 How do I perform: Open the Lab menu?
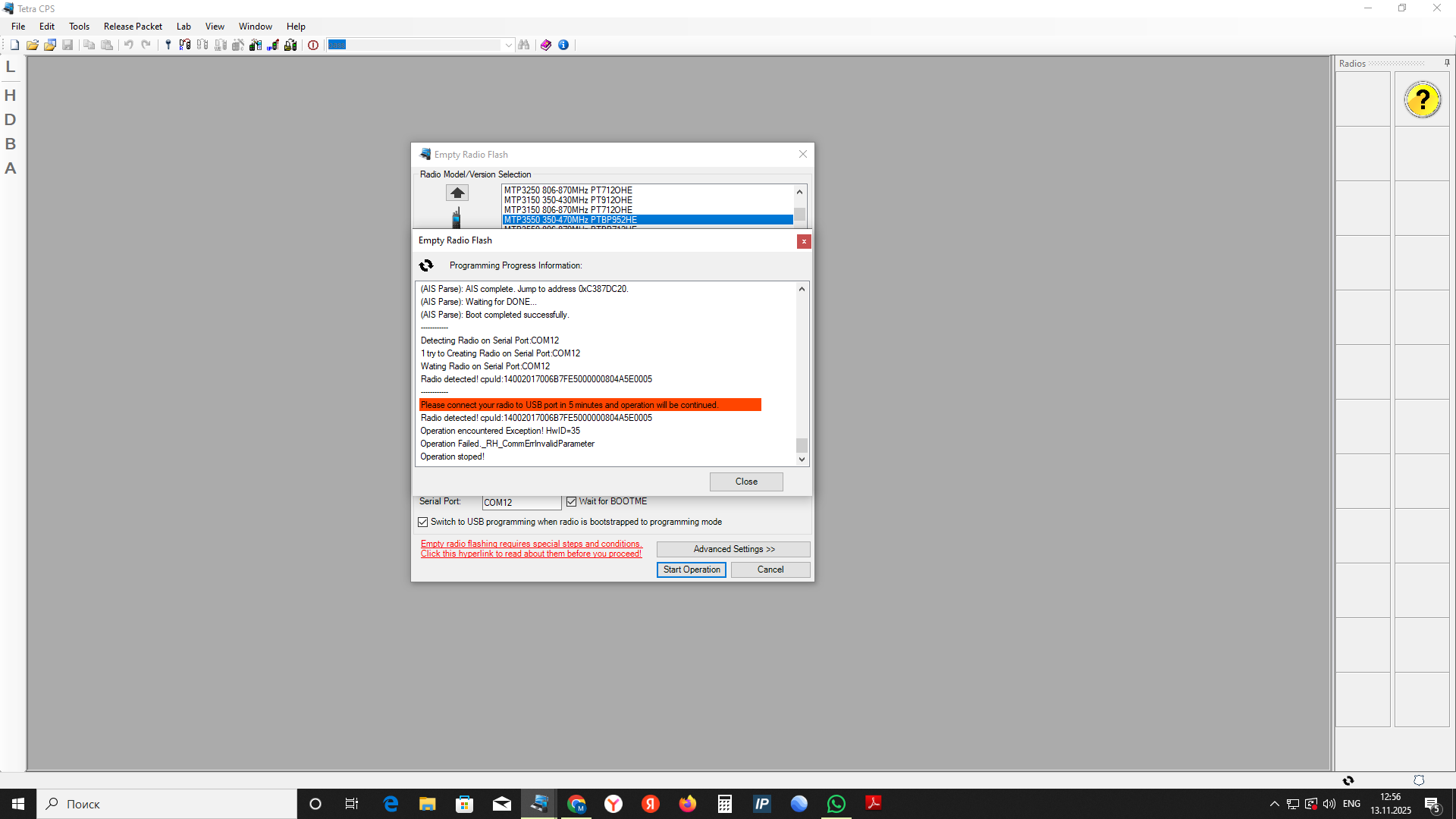tap(184, 27)
